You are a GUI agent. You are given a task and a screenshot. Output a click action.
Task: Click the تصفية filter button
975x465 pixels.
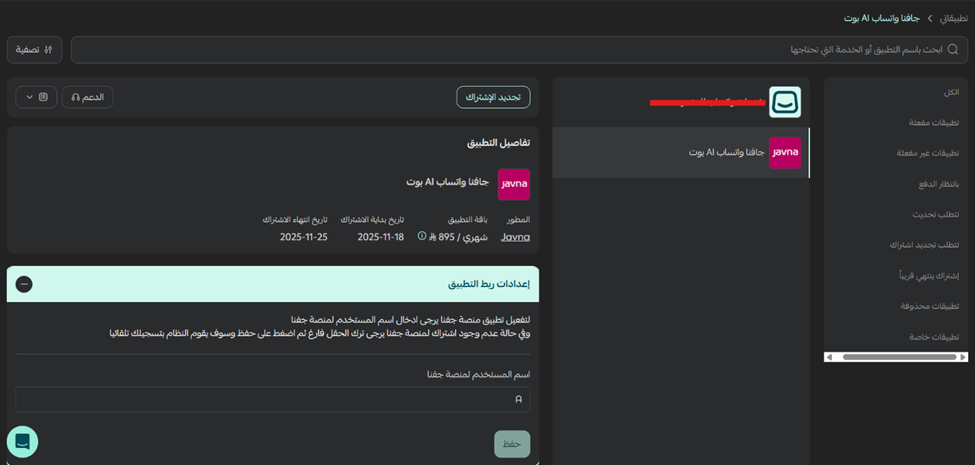(x=35, y=50)
